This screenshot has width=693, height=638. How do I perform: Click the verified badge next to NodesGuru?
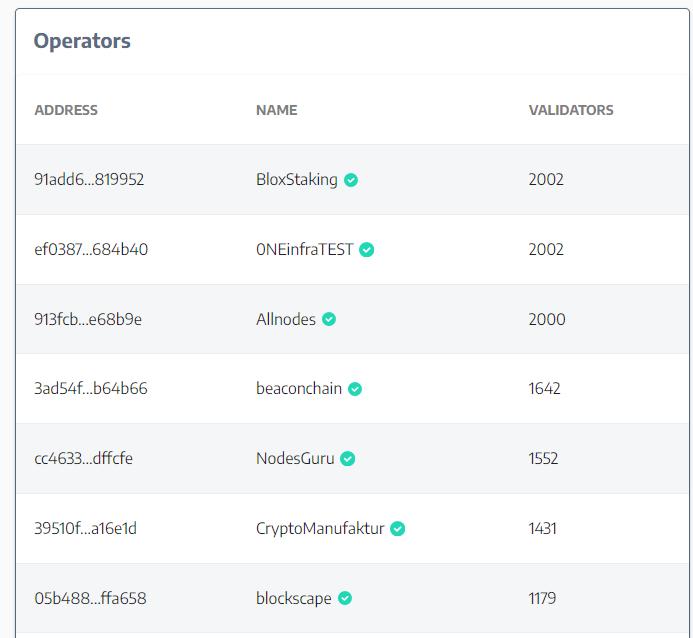point(348,459)
